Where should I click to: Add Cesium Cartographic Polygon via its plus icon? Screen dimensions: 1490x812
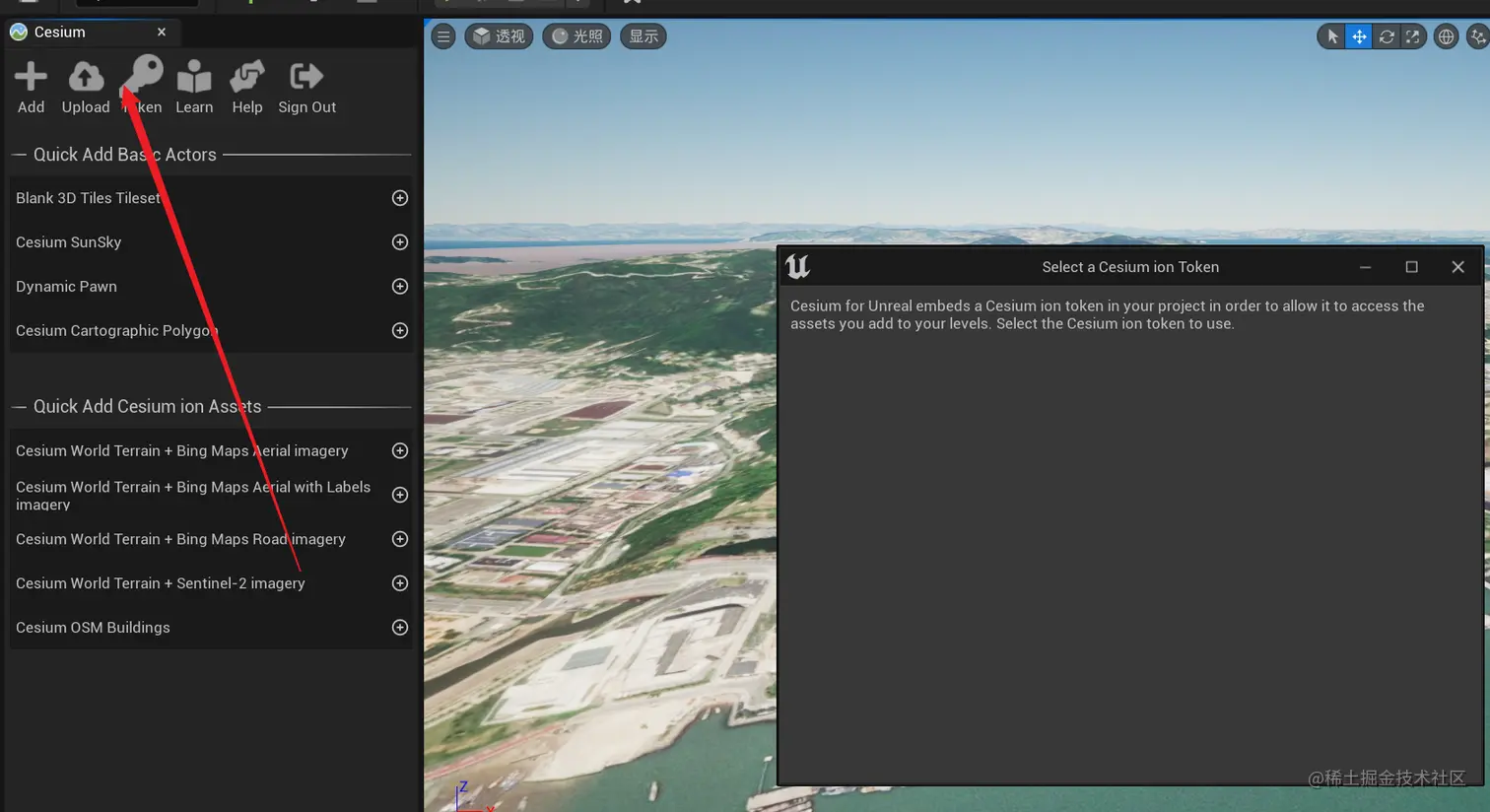[400, 331]
